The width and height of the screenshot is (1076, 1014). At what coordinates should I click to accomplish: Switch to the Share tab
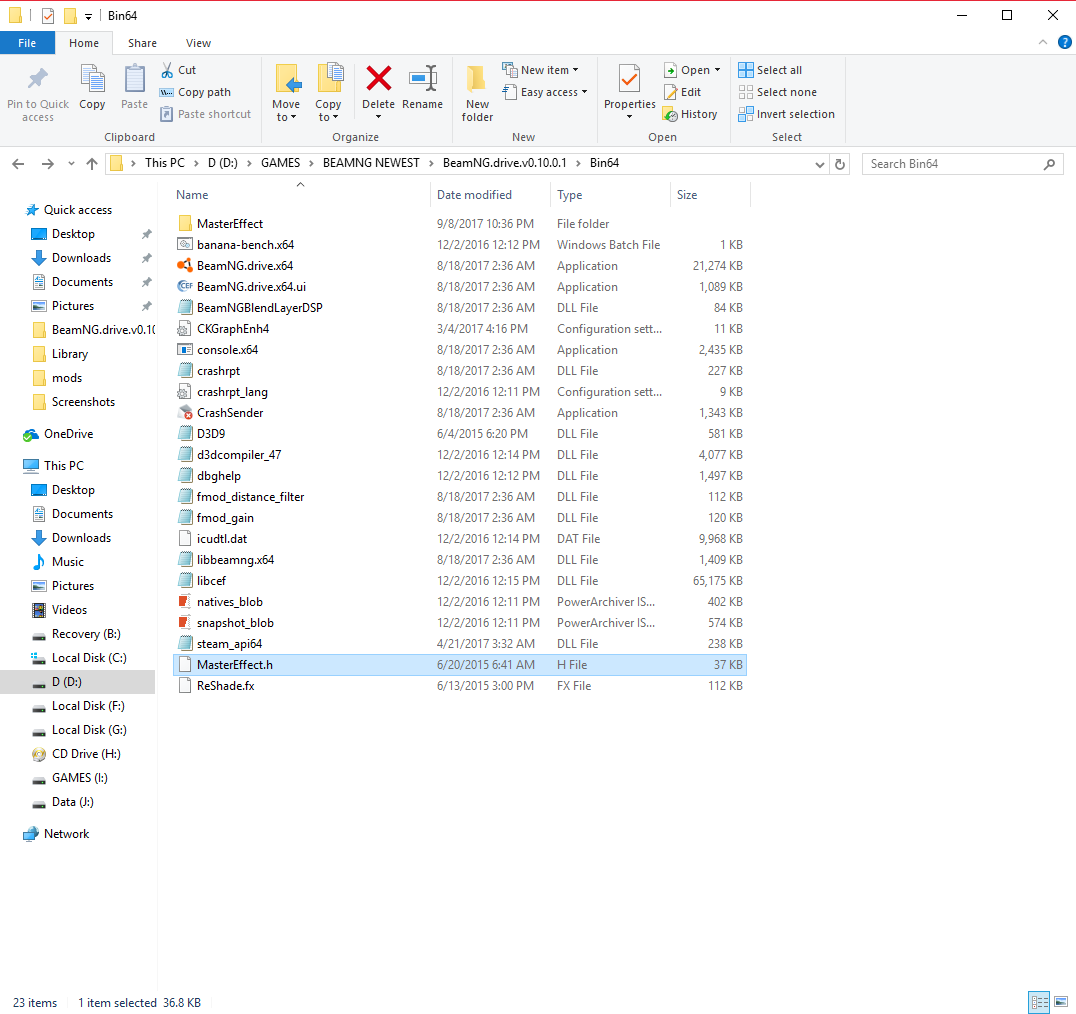tap(142, 43)
